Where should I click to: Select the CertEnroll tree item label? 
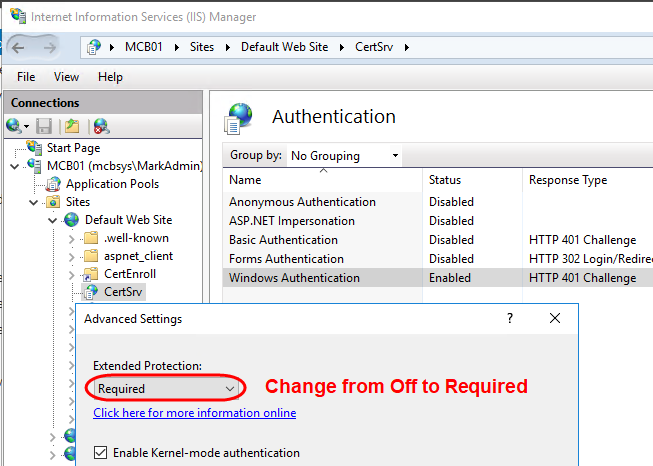point(130,274)
